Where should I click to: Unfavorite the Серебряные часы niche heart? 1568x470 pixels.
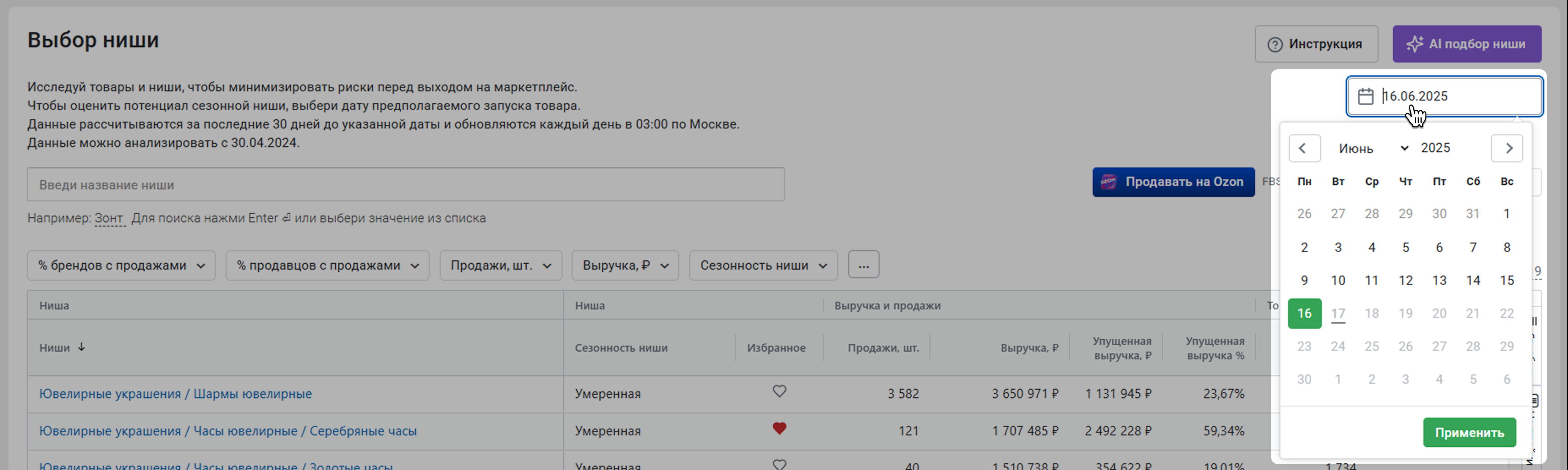(779, 429)
